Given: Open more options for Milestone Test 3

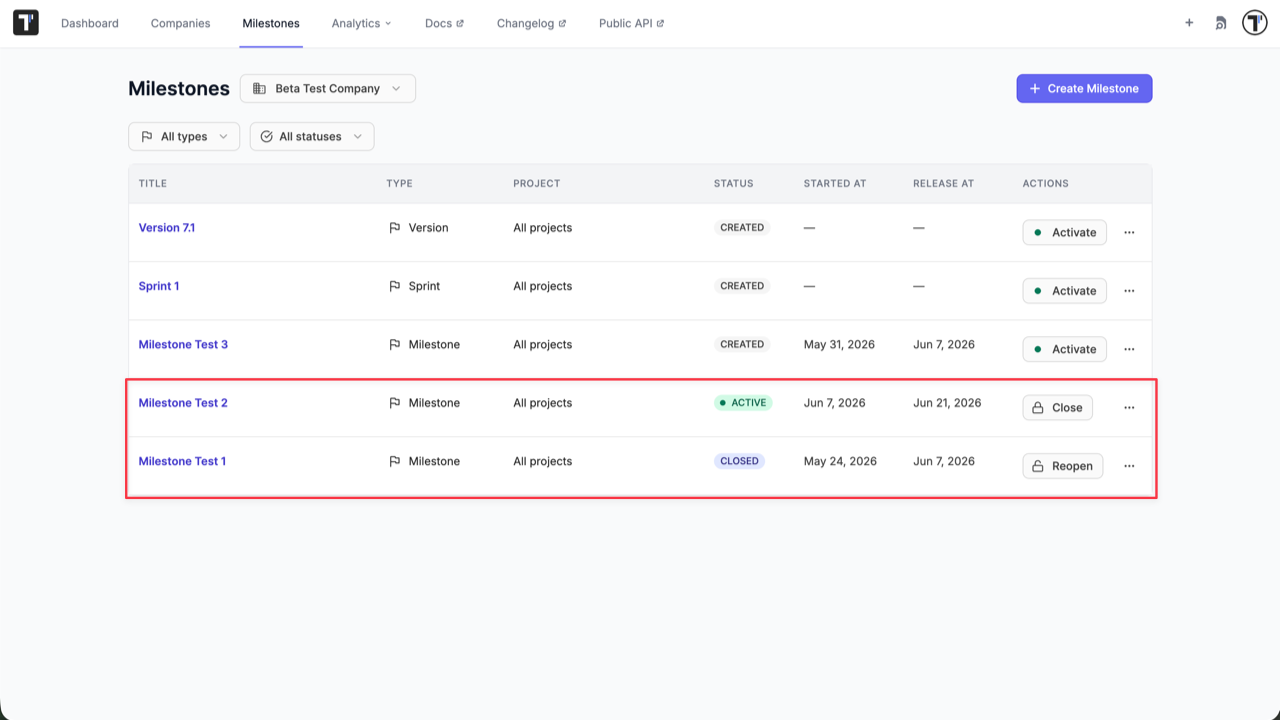Looking at the screenshot, I should (1129, 349).
